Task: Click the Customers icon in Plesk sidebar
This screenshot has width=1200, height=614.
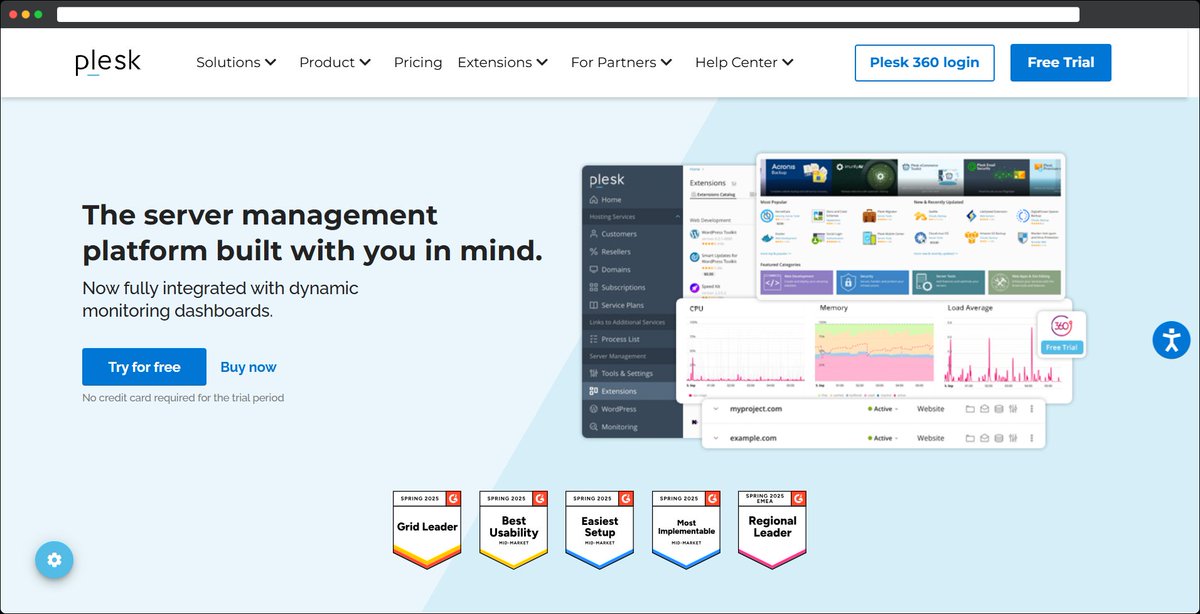Action: pos(594,234)
